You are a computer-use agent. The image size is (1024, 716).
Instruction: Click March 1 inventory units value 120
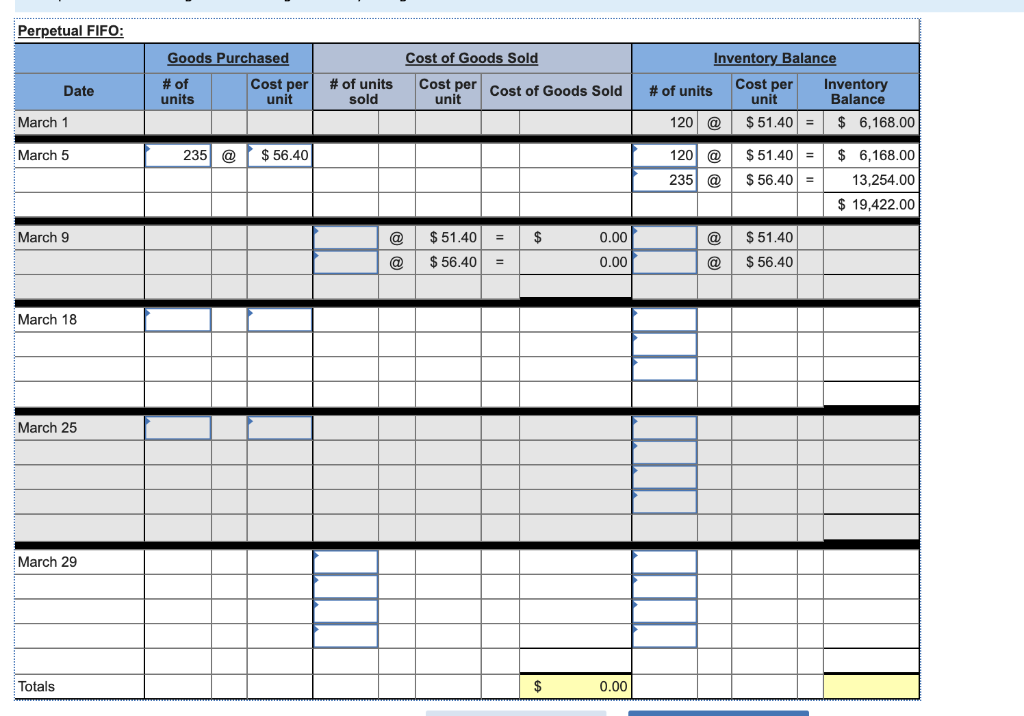click(664, 123)
